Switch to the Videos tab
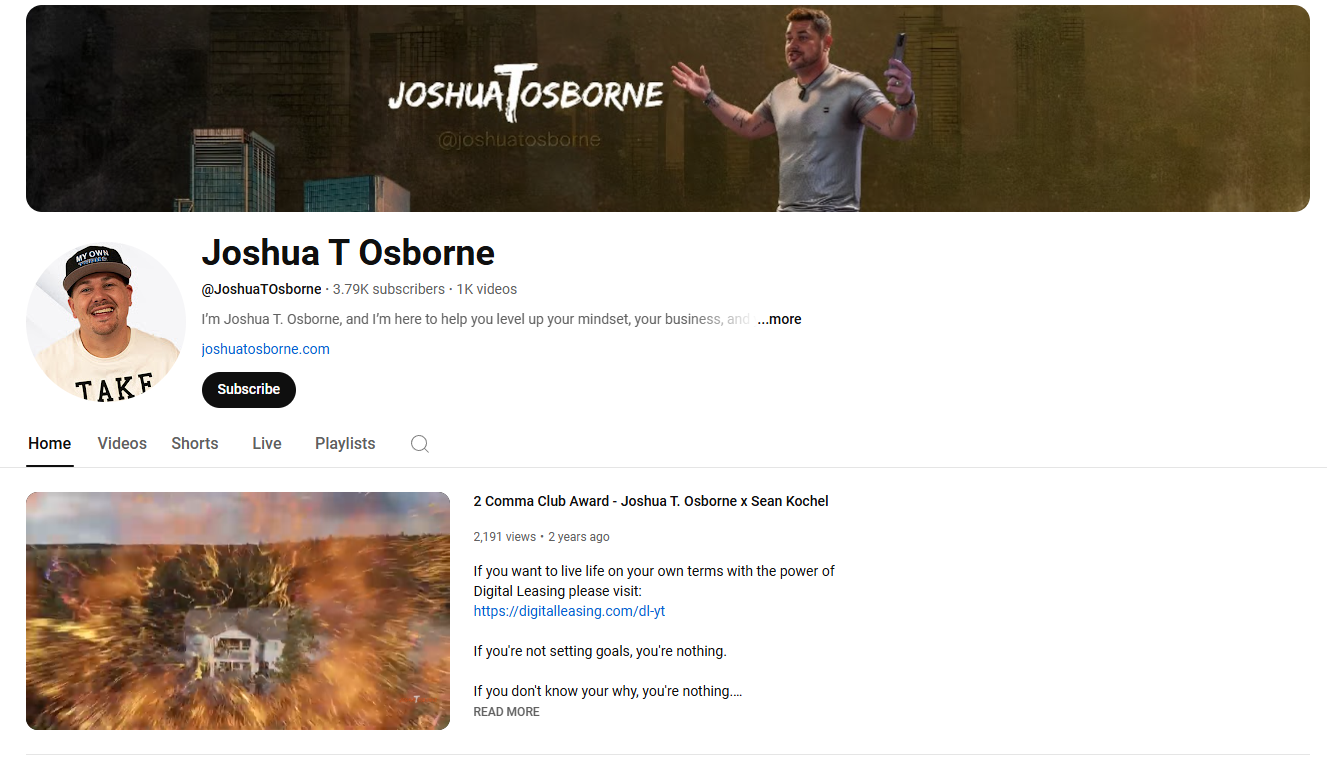 [x=122, y=443]
